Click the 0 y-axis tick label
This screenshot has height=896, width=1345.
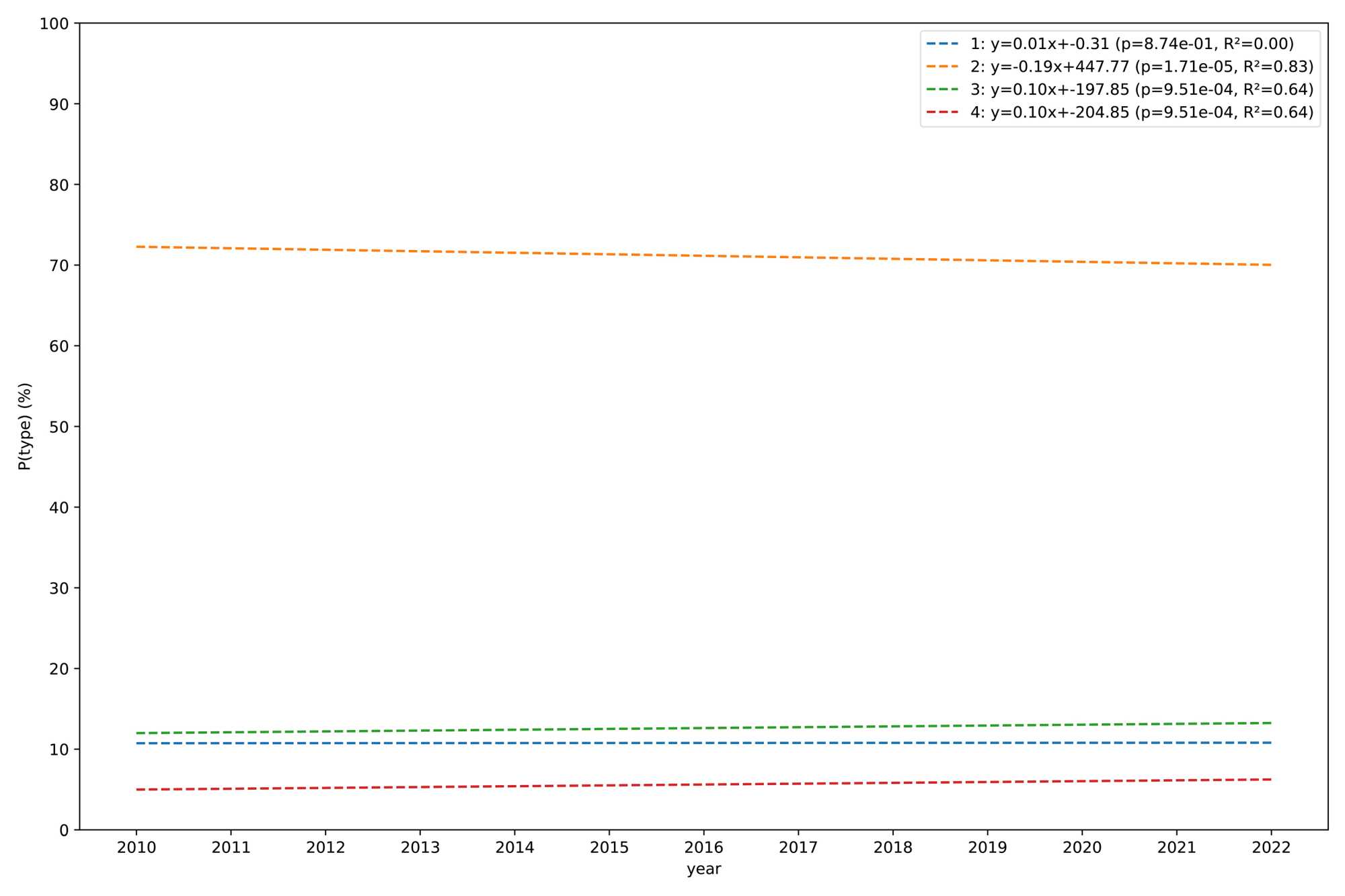64,830
